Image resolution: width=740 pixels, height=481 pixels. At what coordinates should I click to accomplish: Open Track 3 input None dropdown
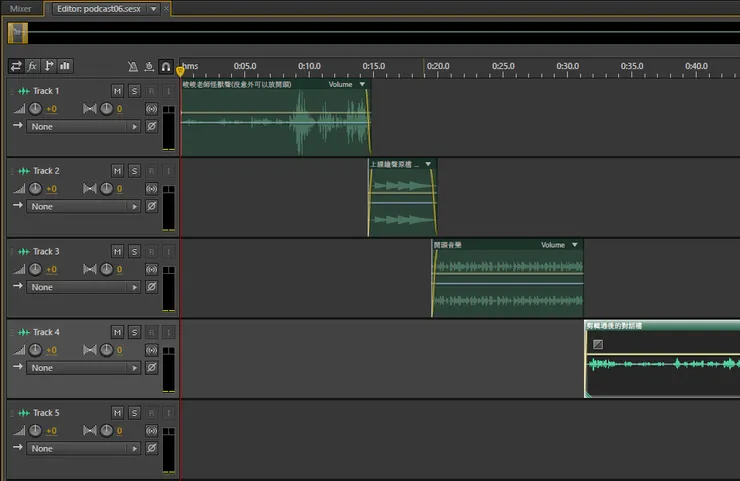pos(84,287)
